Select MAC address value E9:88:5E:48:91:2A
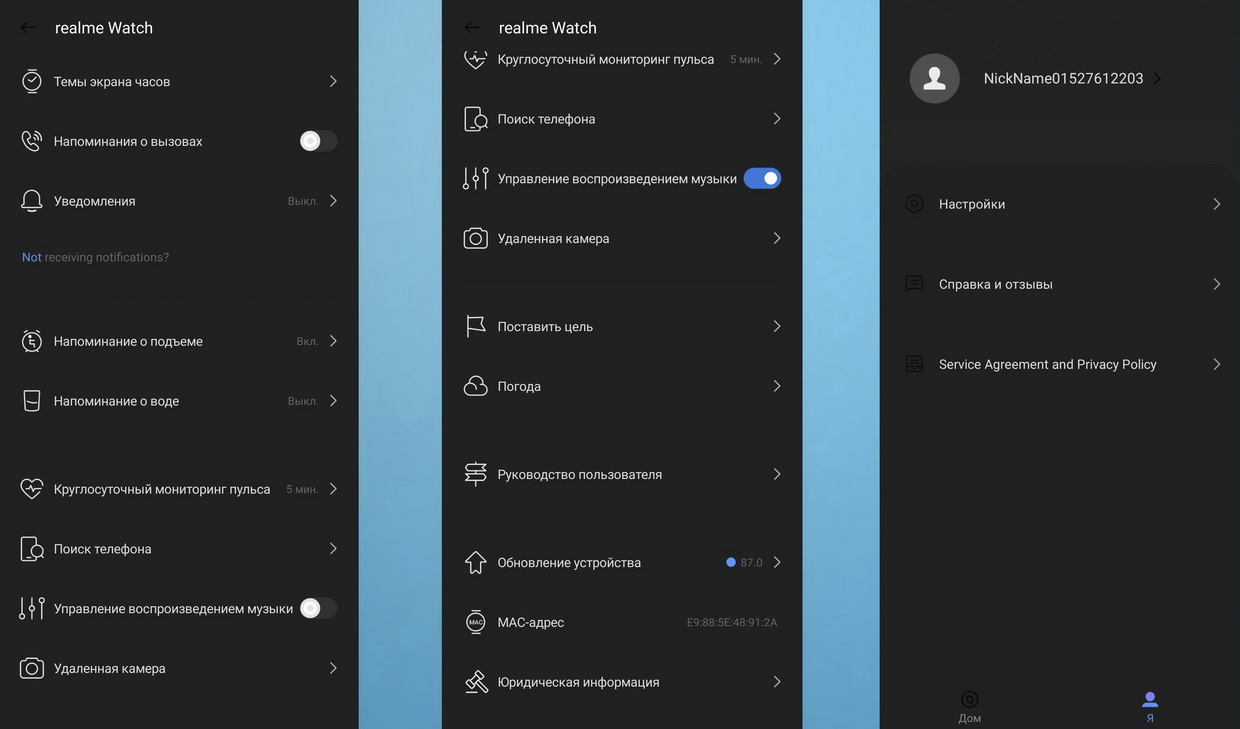 tap(732, 622)
